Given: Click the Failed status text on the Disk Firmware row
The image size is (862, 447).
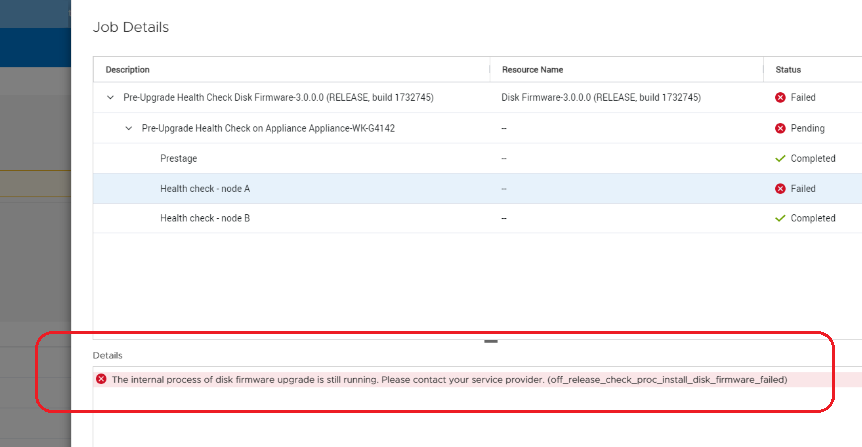Looking at the screenshot, I should 803,97.
